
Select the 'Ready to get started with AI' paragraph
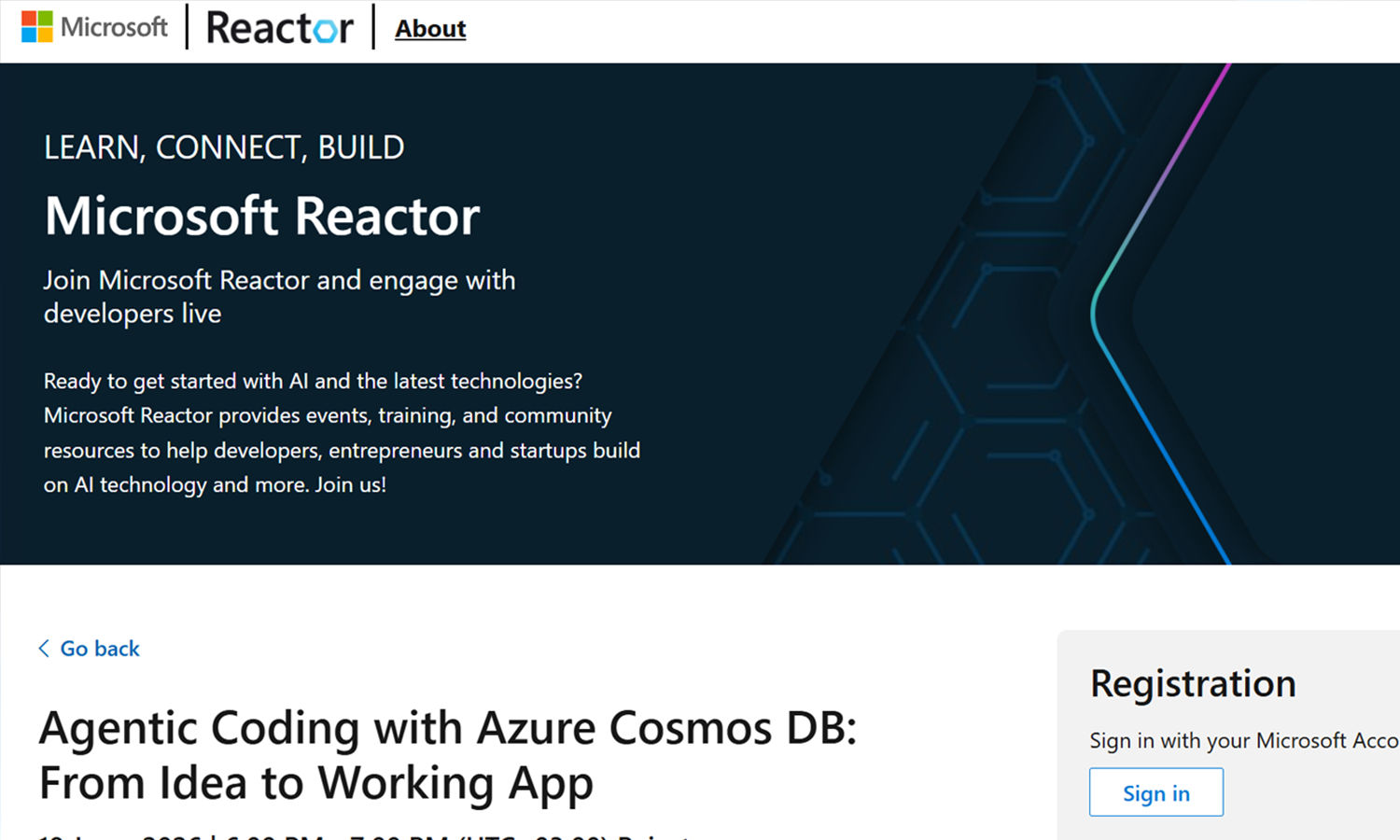(342, 433)
